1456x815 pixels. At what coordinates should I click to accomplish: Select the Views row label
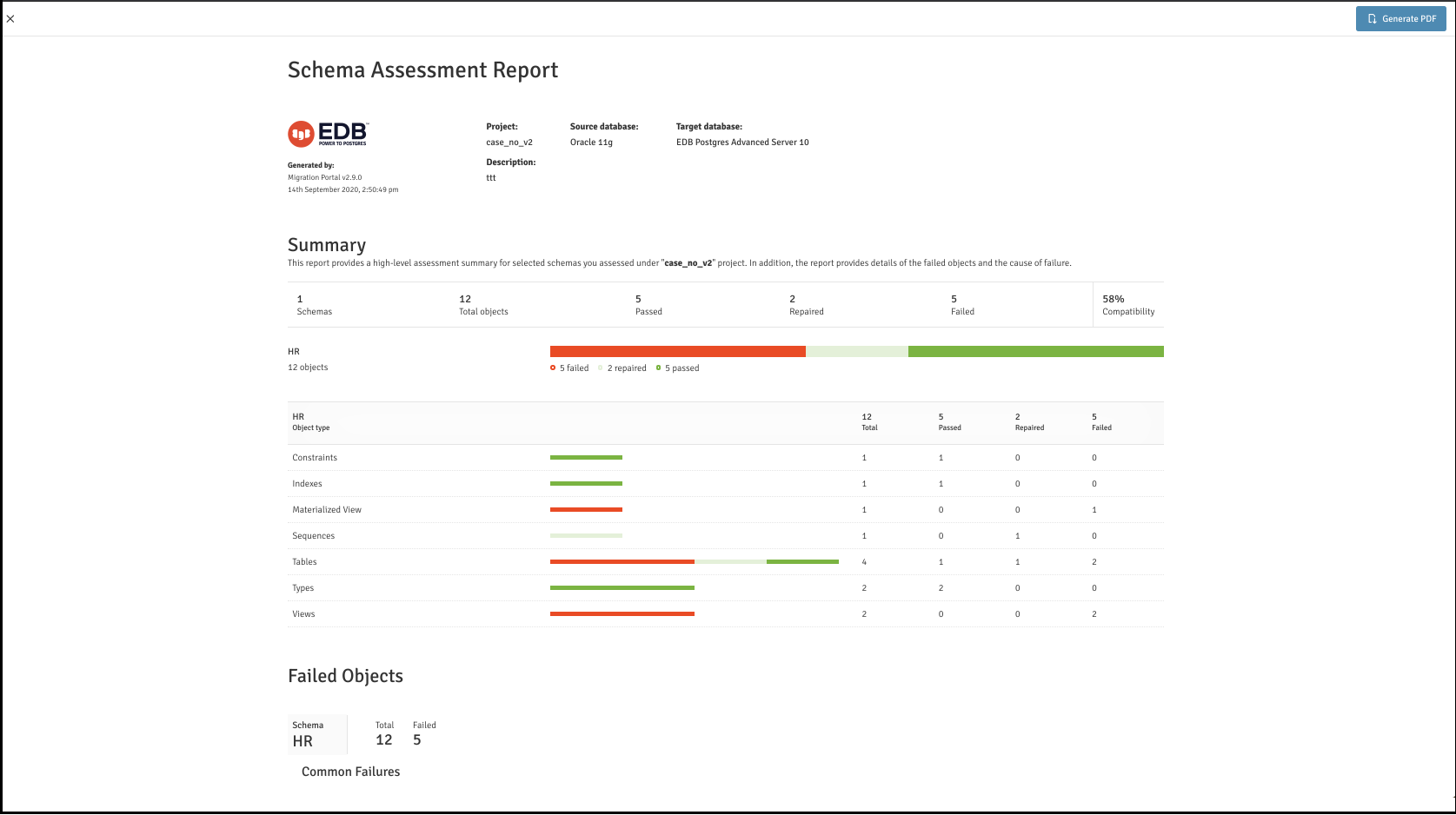tap(303, 614)
